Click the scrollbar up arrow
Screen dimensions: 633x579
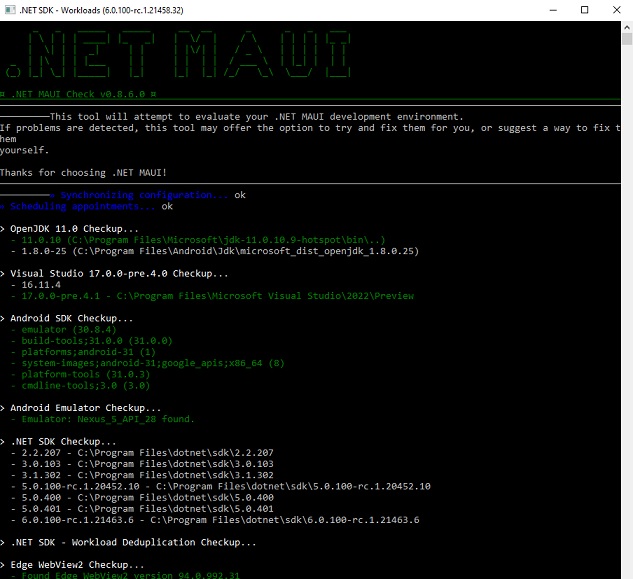coord(627,27)
